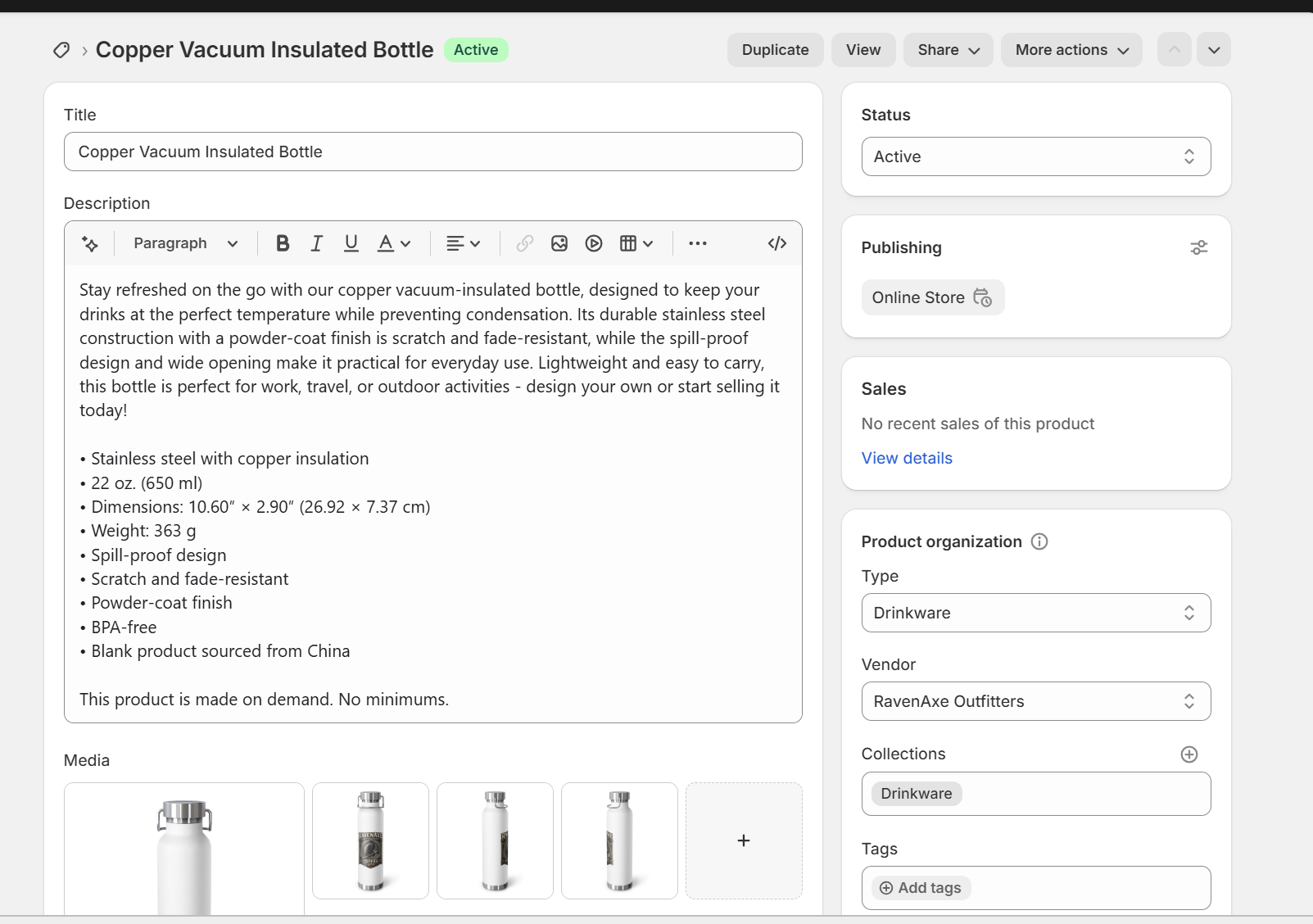1313x924 pixels.
Task: Open the View details link
Action: [x=907, y=458]
